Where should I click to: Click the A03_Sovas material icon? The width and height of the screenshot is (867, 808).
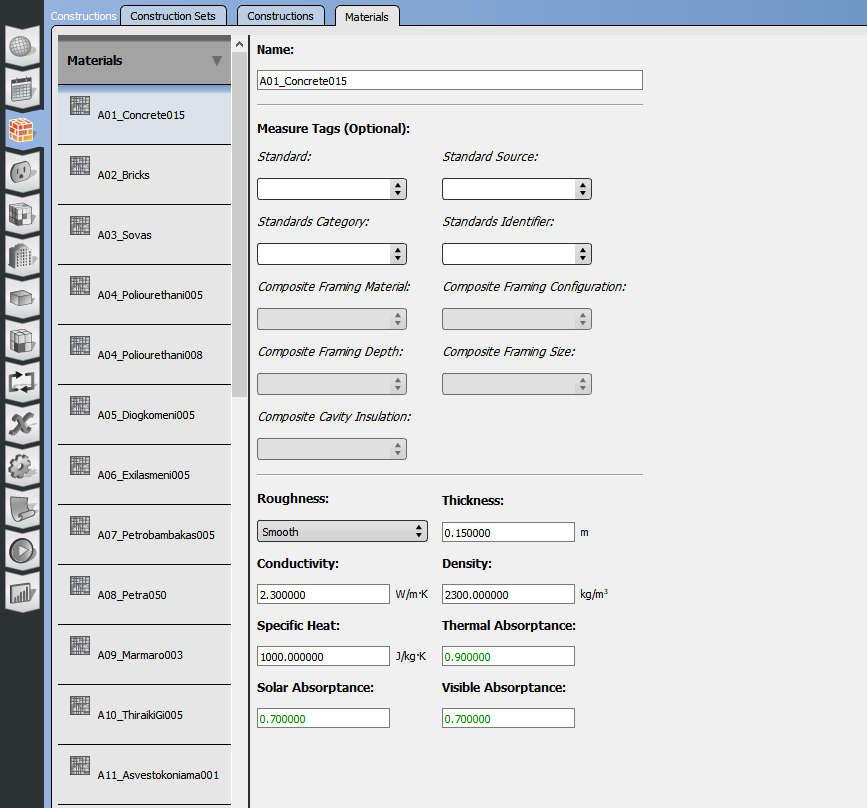coord(80,225)
